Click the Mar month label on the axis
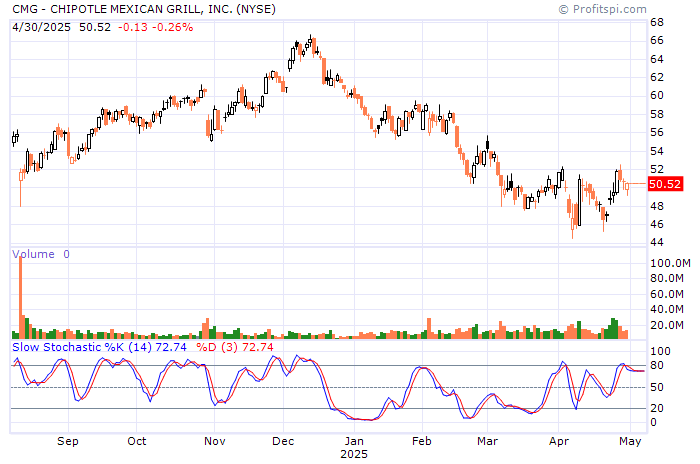Screen dimensions: 700x464 click(488, 441)
